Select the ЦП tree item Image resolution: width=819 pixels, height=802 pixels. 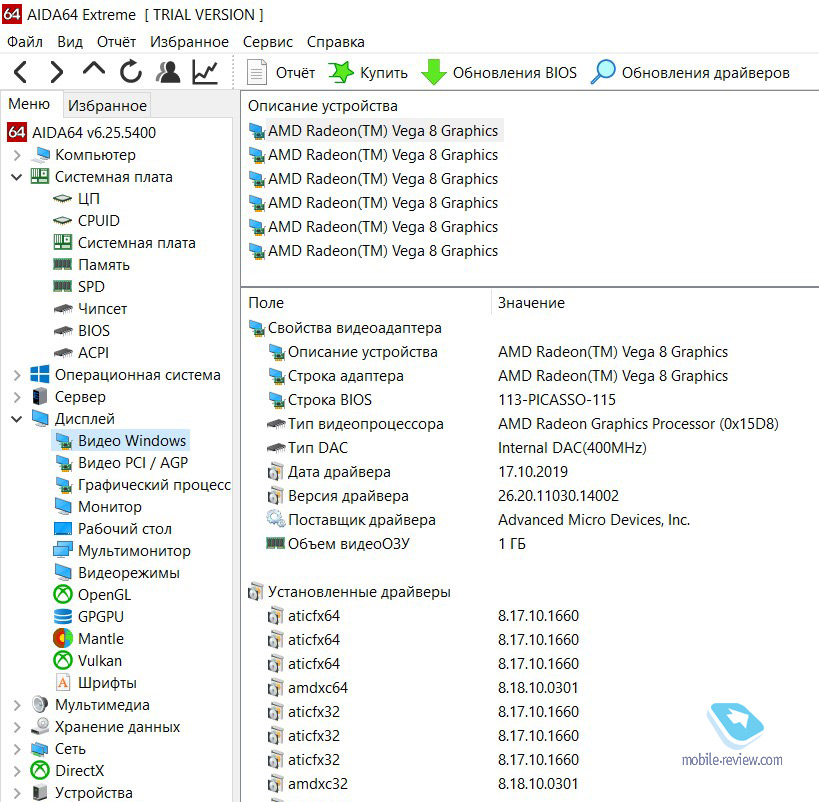(x=76, y=199)
